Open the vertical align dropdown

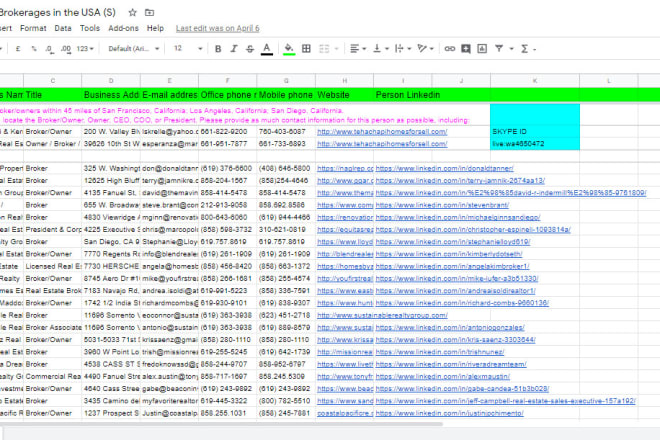[381, 49]
